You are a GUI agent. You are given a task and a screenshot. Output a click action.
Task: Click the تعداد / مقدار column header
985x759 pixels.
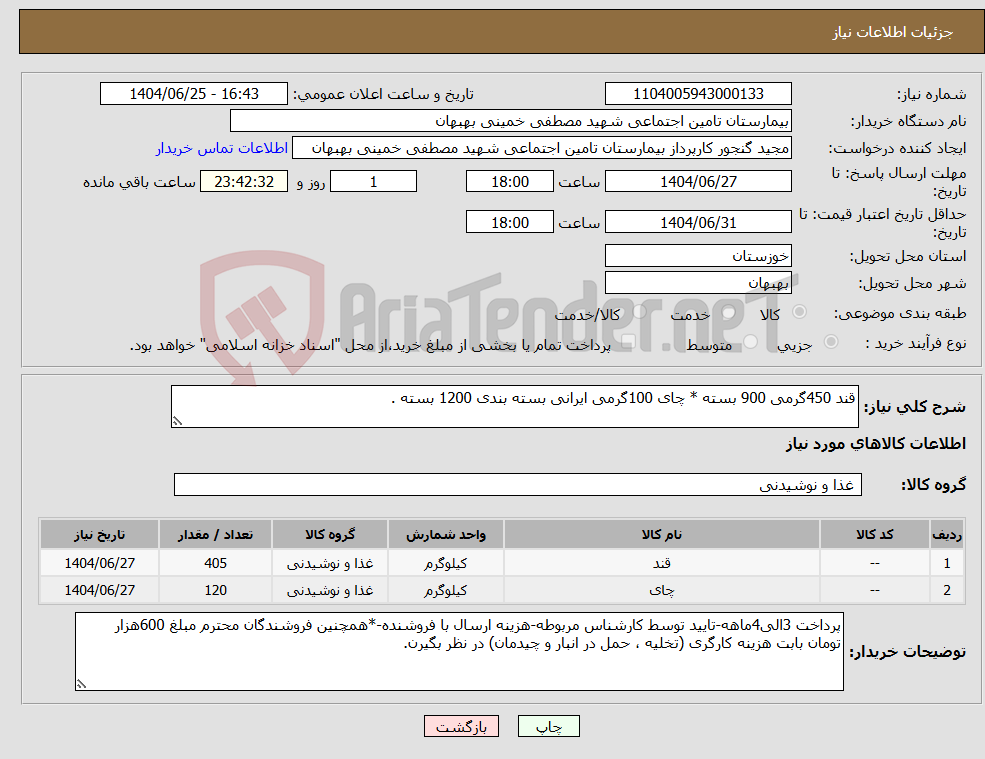[215, 535]
